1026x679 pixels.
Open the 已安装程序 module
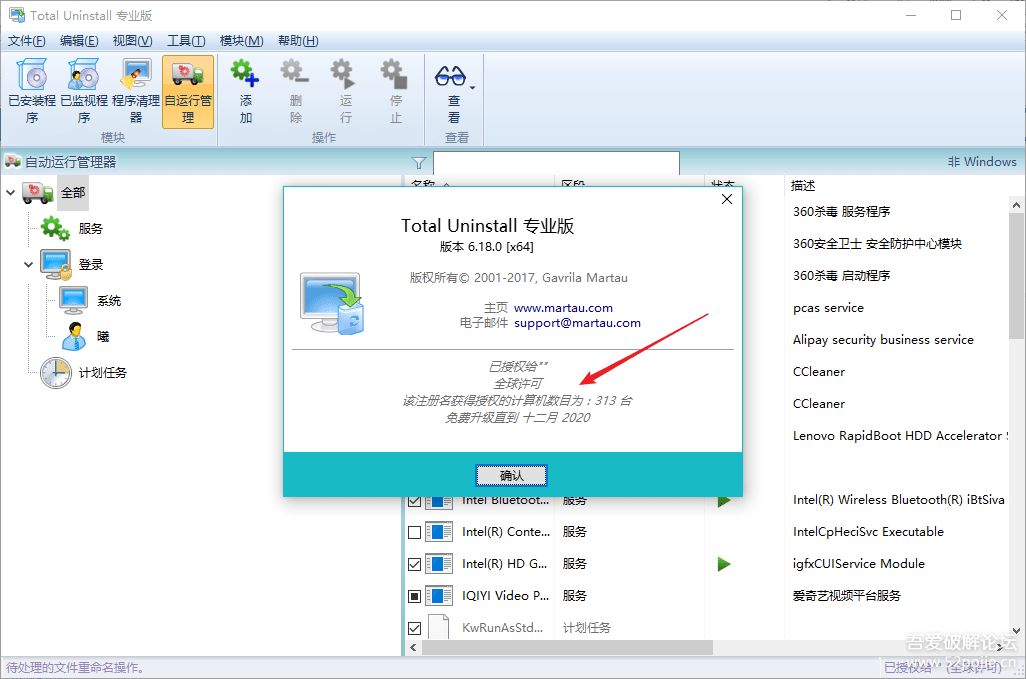pyautogui.click(x=32, y=92)
